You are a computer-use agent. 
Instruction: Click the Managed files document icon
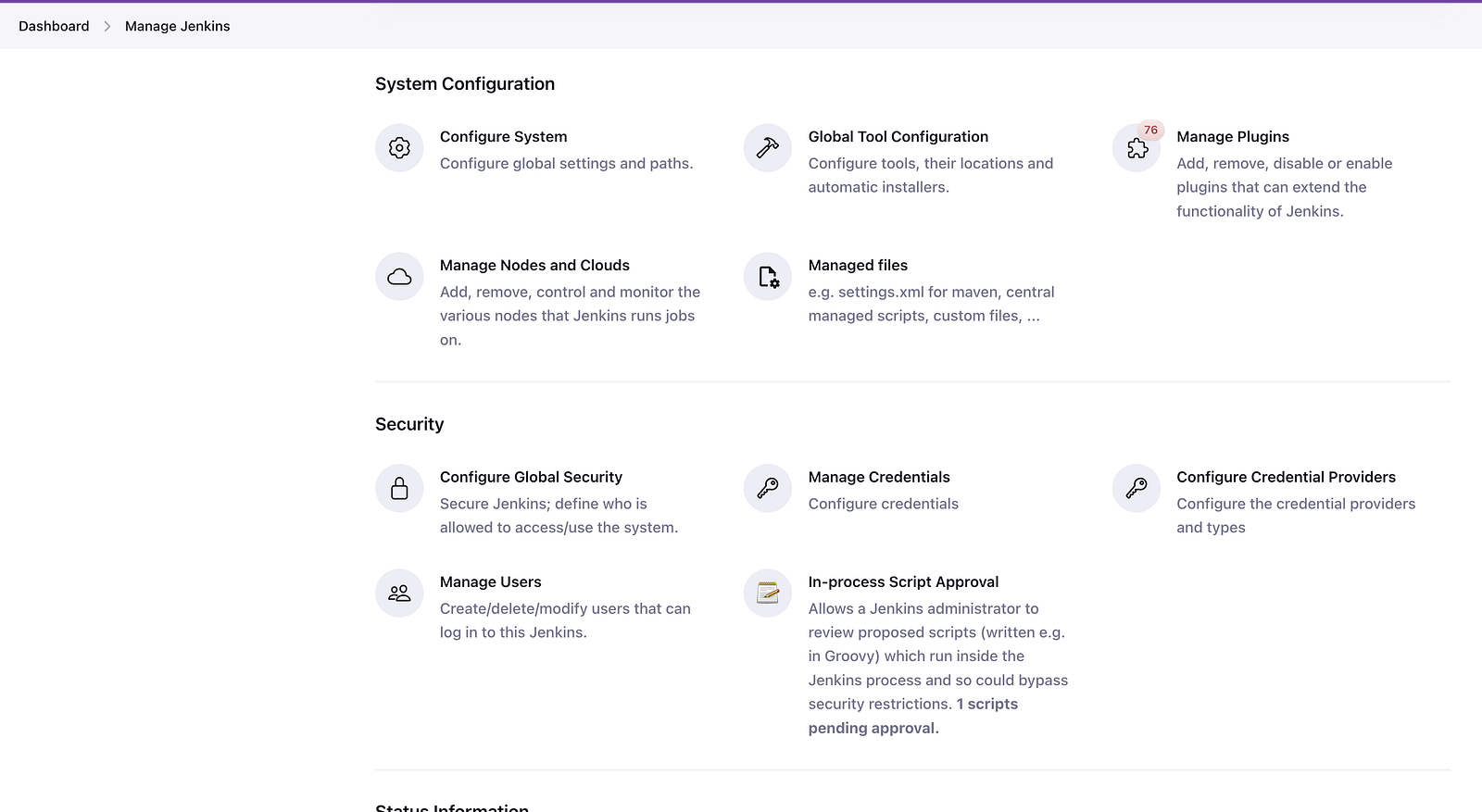coord(768,277)
